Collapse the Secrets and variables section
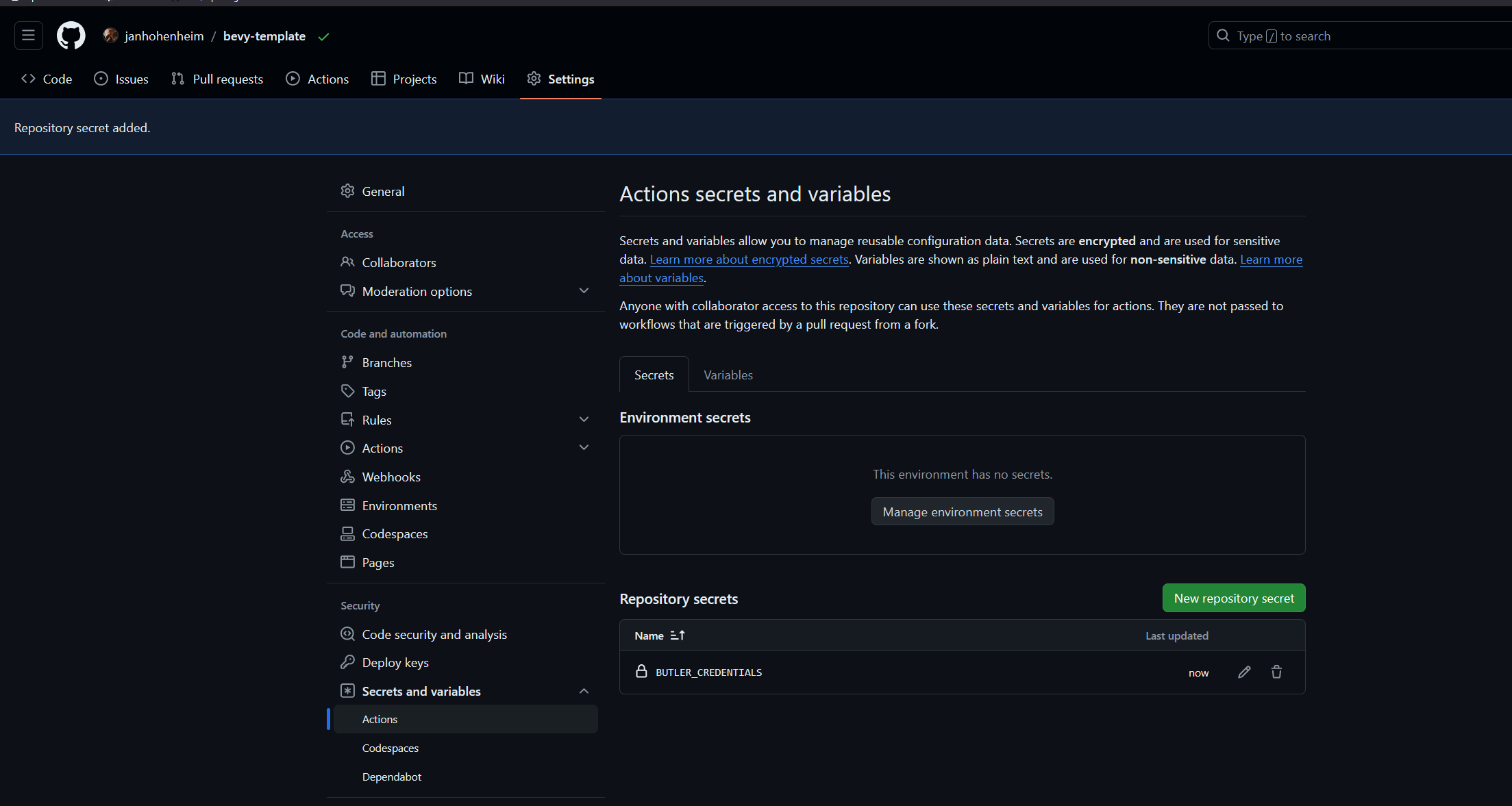 click(x=584, y=690)
